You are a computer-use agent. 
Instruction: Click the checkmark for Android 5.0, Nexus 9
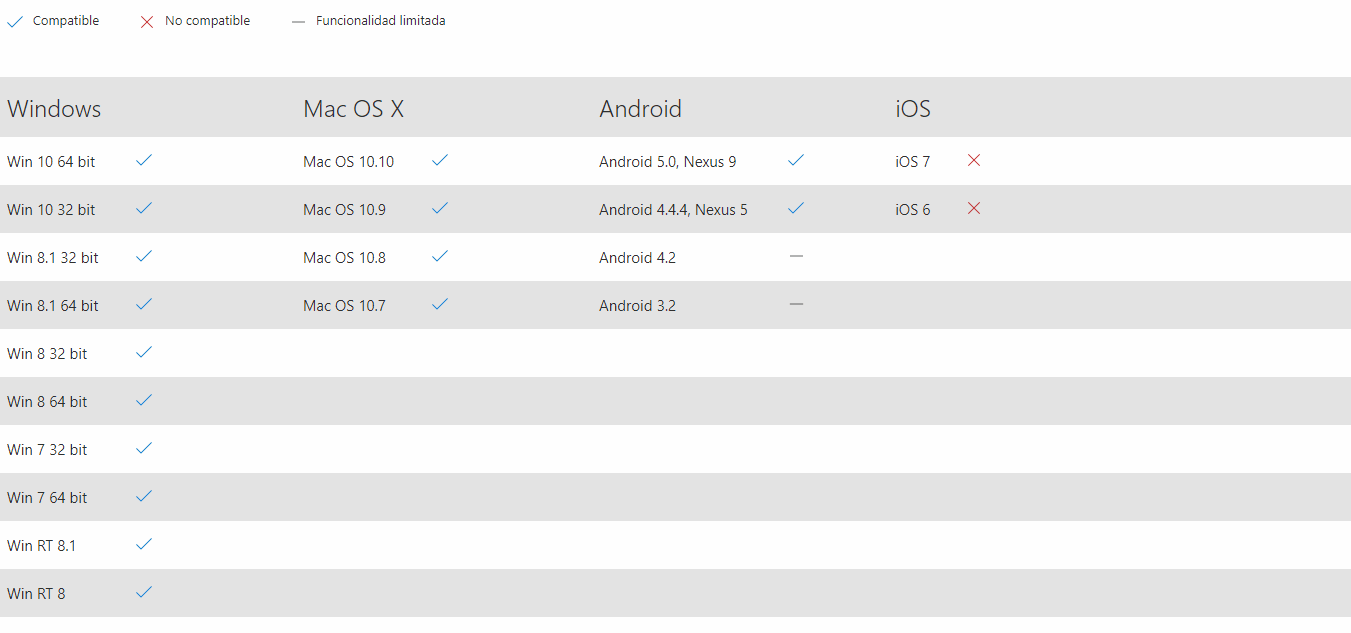coord(796,160)
